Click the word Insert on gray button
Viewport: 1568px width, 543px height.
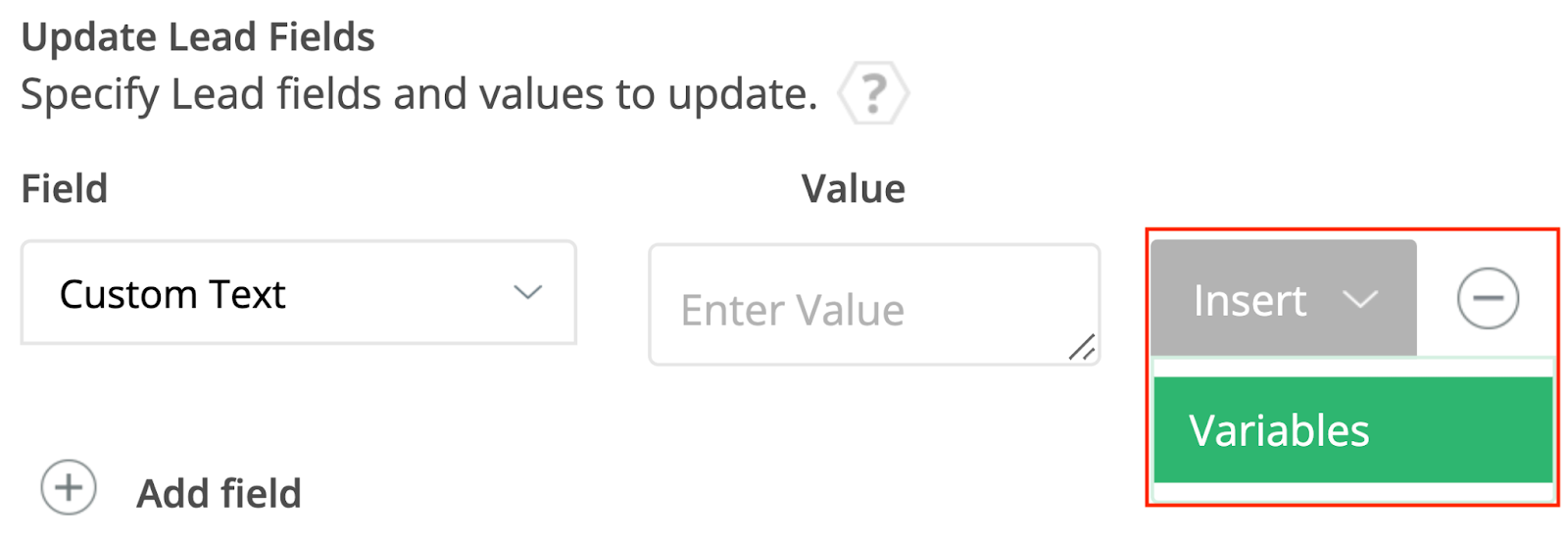(x=1249, y=301)
